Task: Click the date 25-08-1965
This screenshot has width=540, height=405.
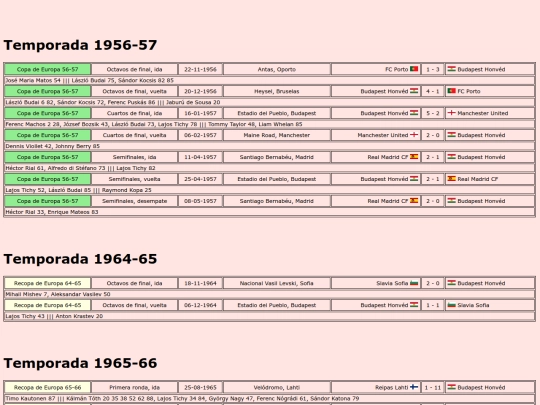Action: coord(200,387)
